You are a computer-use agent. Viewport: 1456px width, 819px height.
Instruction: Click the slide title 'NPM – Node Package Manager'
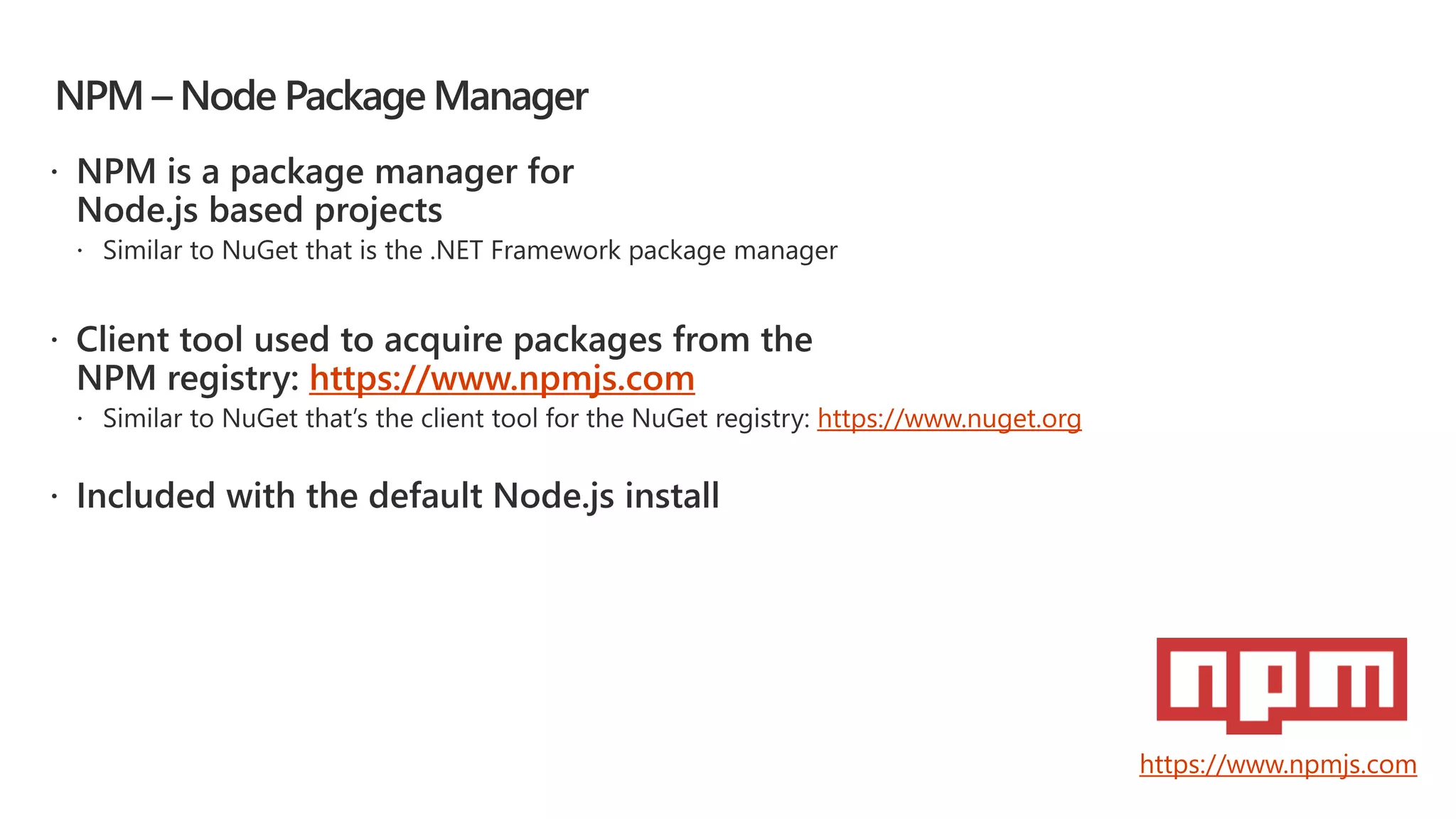321,96
